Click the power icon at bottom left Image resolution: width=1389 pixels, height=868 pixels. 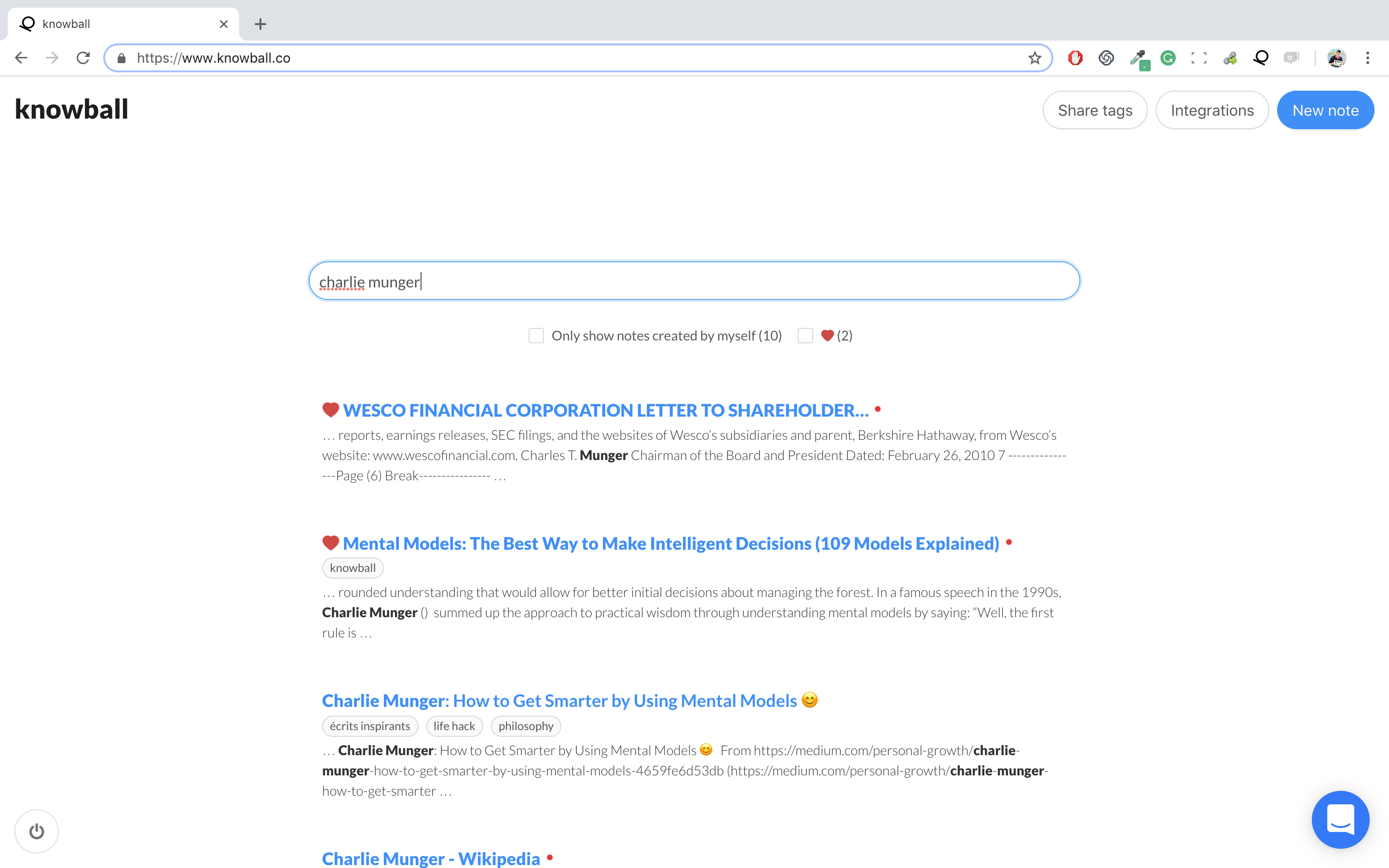[36, 831]
